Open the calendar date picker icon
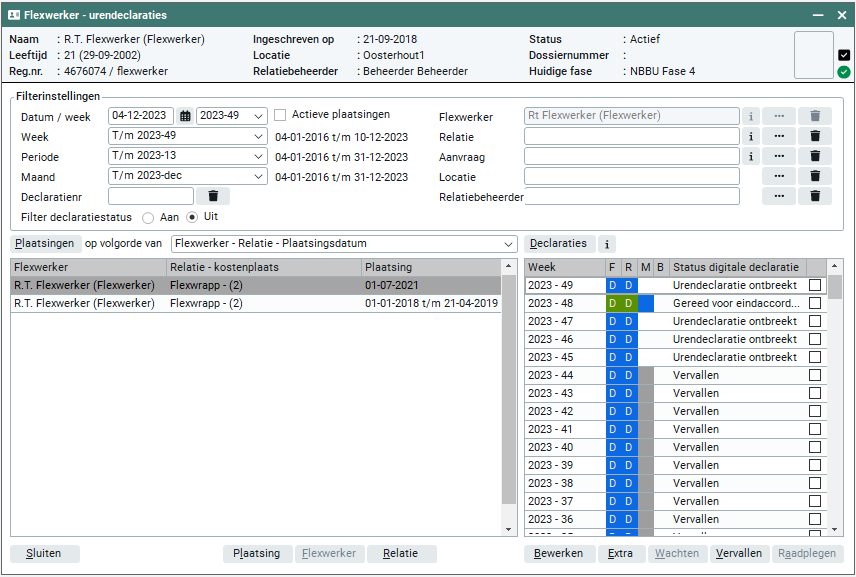The image size is (856, 577). [185, 116]
